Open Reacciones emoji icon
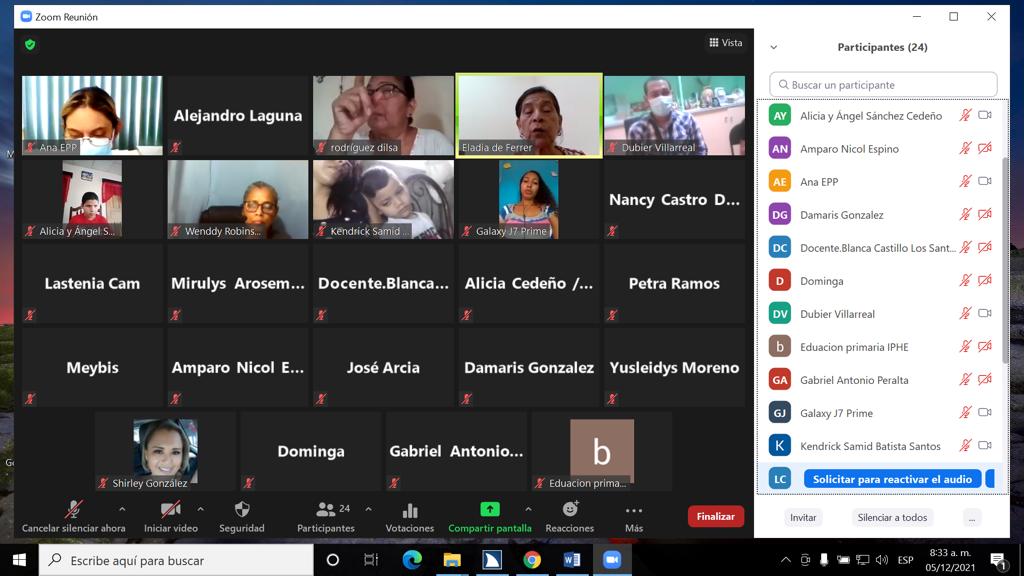1024x576 pixels. [x=570, y=509]
